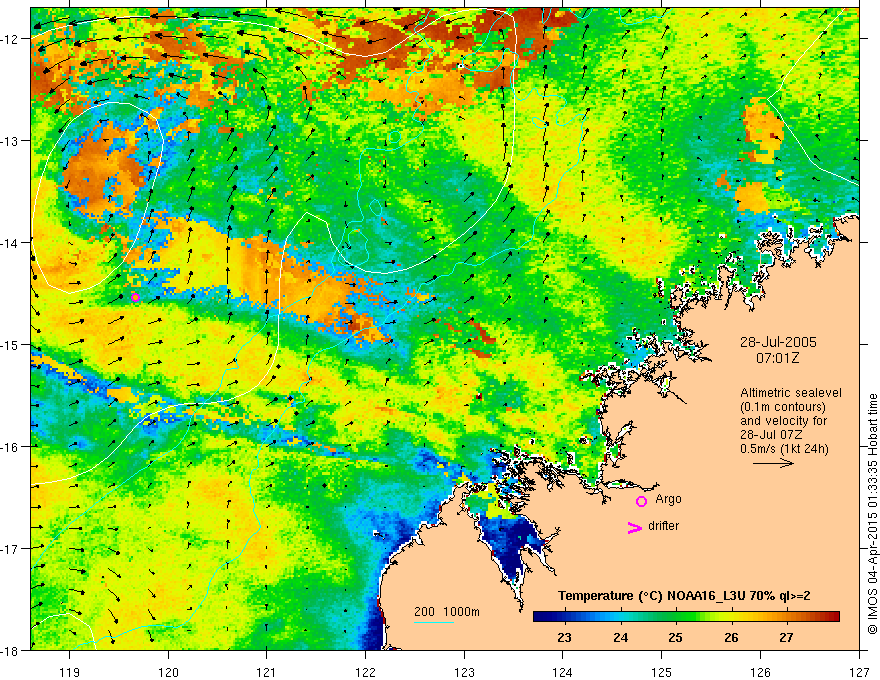
Task: Click the 26 value on the temperature scale
Action: [x=731, y=637]
